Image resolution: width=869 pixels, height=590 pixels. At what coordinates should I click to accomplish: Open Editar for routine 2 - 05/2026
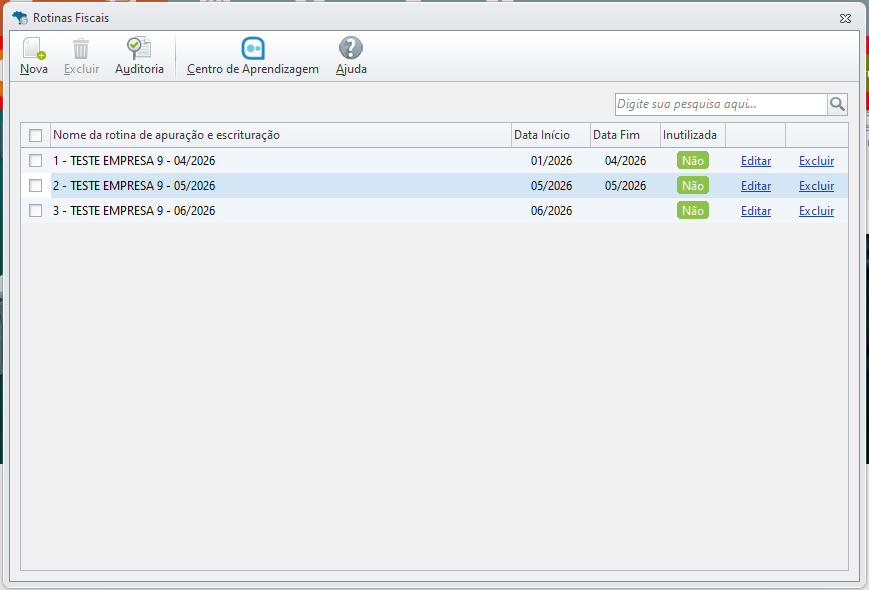tap(756, 186)
